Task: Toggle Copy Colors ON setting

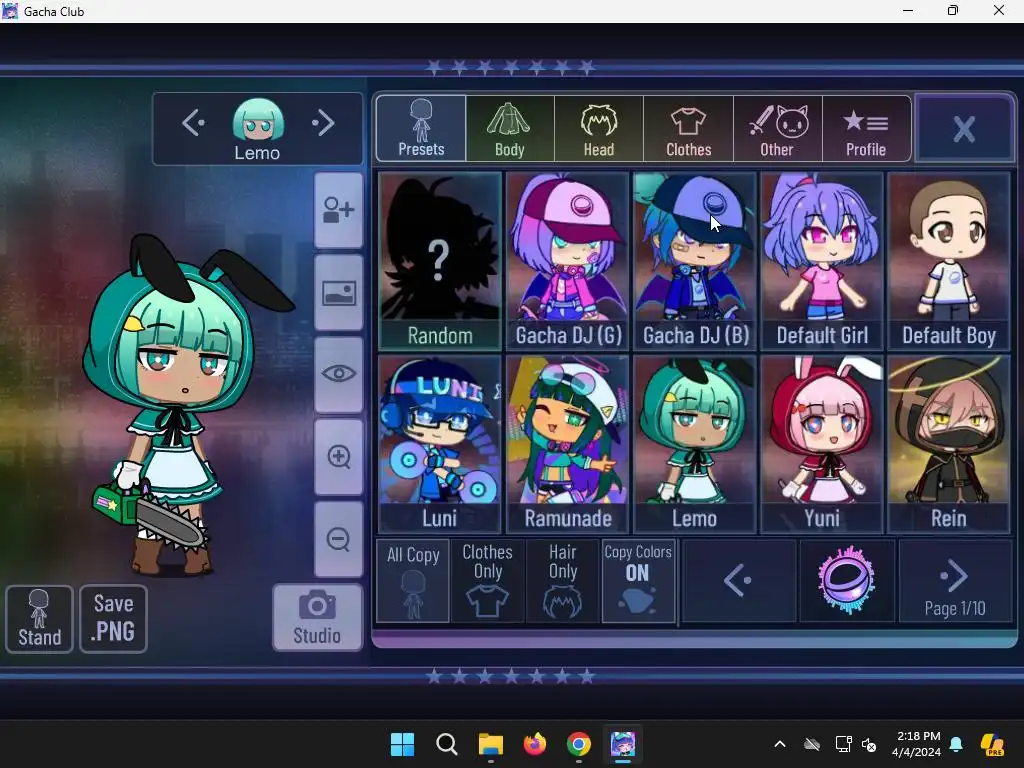Action: tap(638, 581)
